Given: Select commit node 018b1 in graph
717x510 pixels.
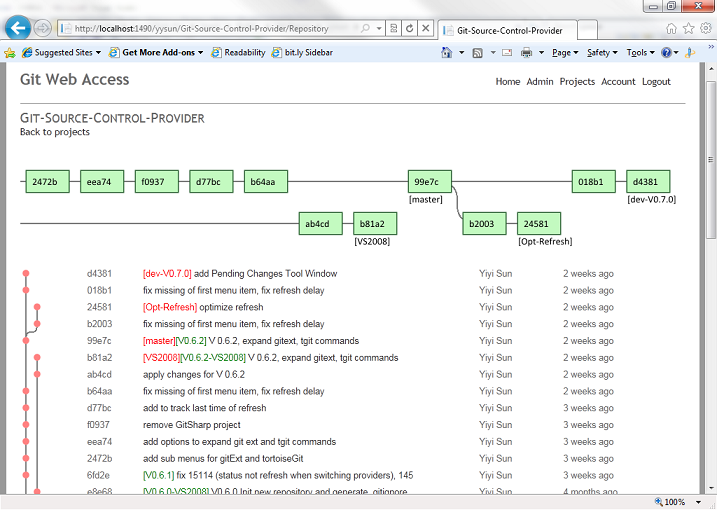Looking at the screenshot, I should 594,182.
